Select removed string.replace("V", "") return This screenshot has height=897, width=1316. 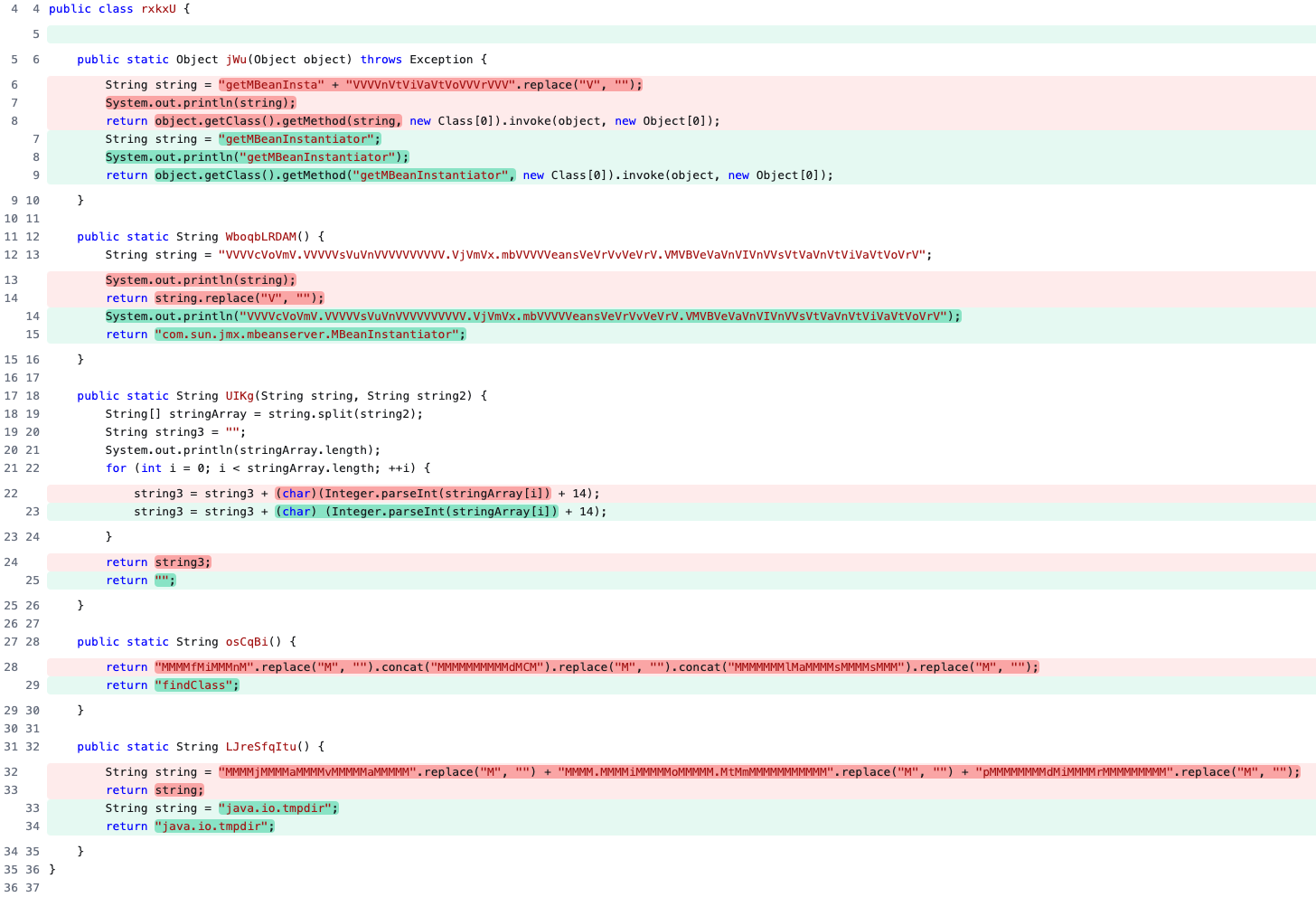[215, 298]
